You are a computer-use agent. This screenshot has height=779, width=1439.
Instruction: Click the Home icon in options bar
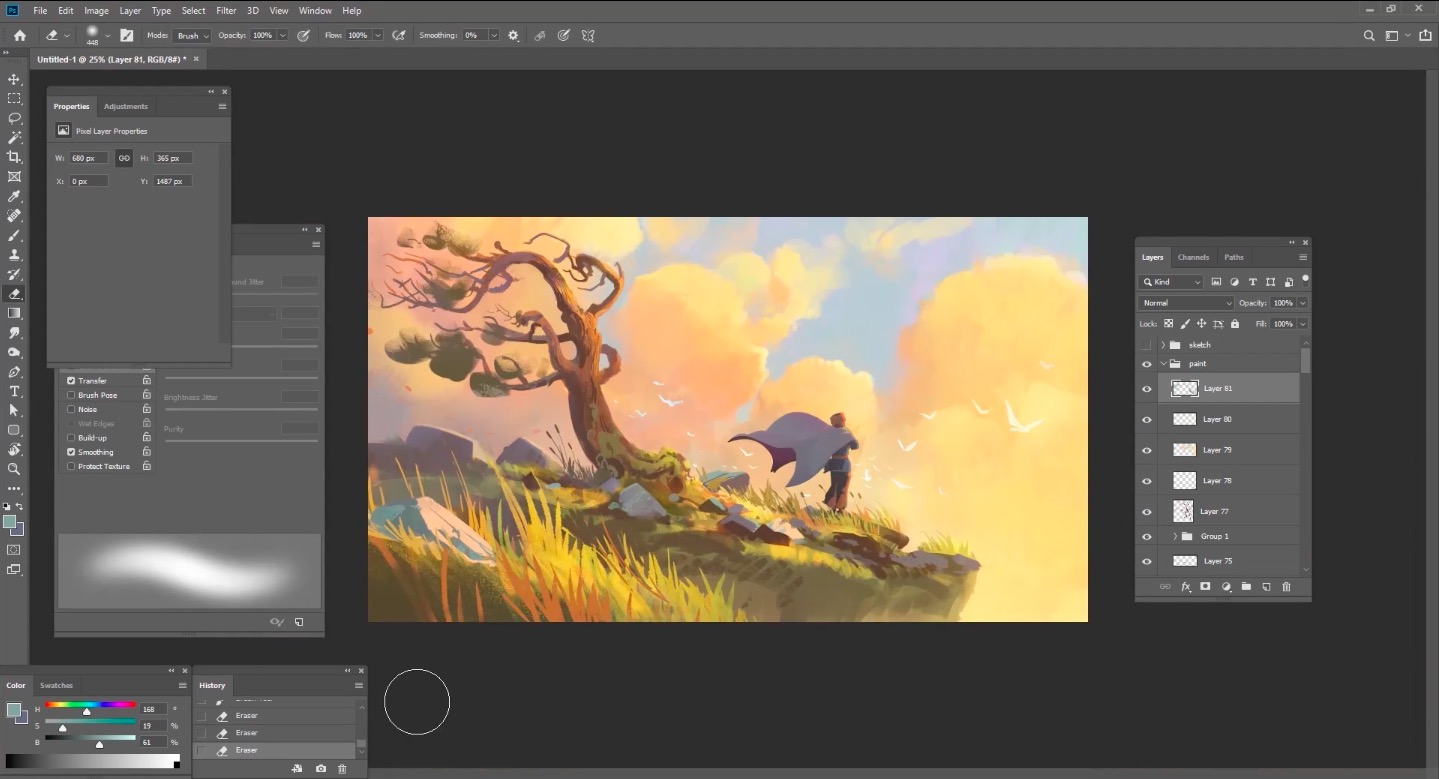point(19,35)
